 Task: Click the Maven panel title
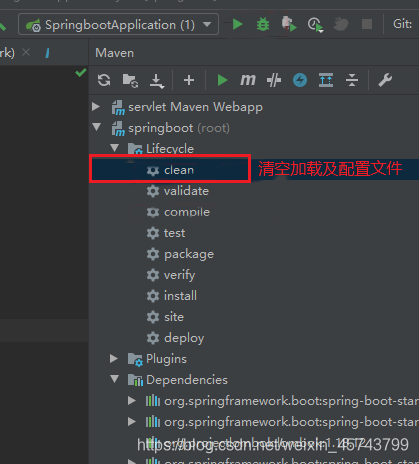tap(115, 53)
